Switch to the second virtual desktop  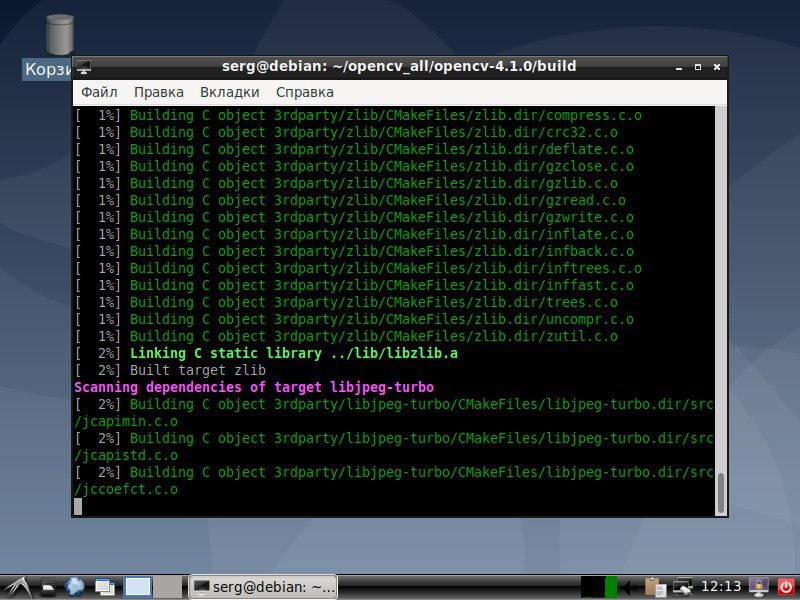click(167, 587)
